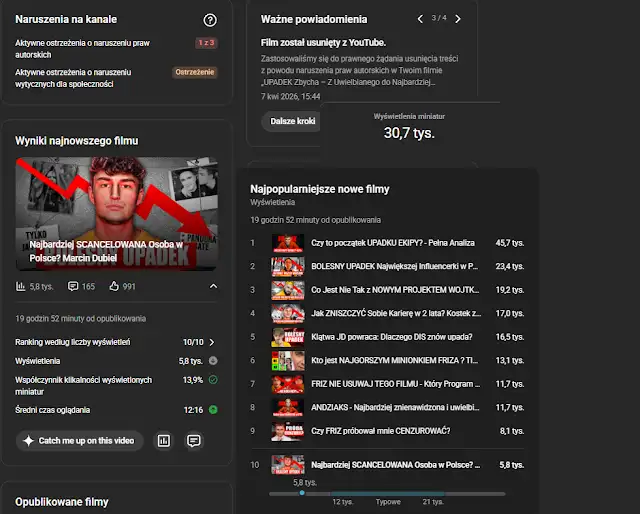Click the Ostrzeżenie warning badge
This screenshot has width=640, height=514.
pos(195,72)
